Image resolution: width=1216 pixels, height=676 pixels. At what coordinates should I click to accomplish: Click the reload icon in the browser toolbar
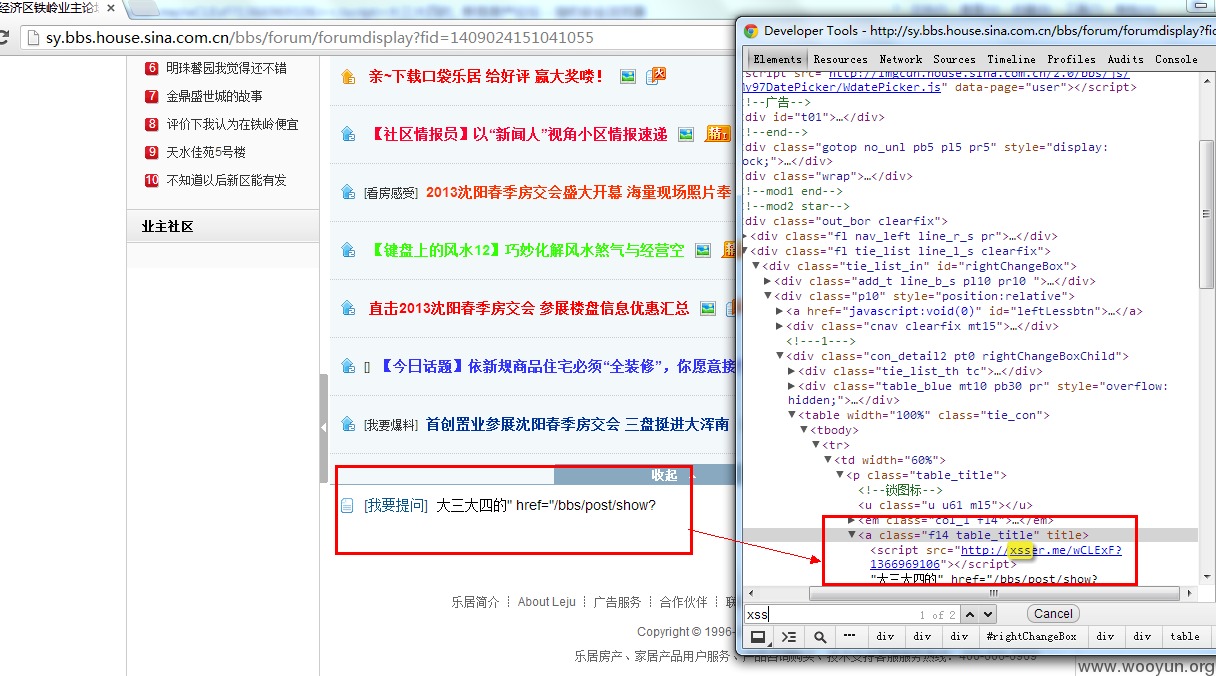click(x=4, y=38)
